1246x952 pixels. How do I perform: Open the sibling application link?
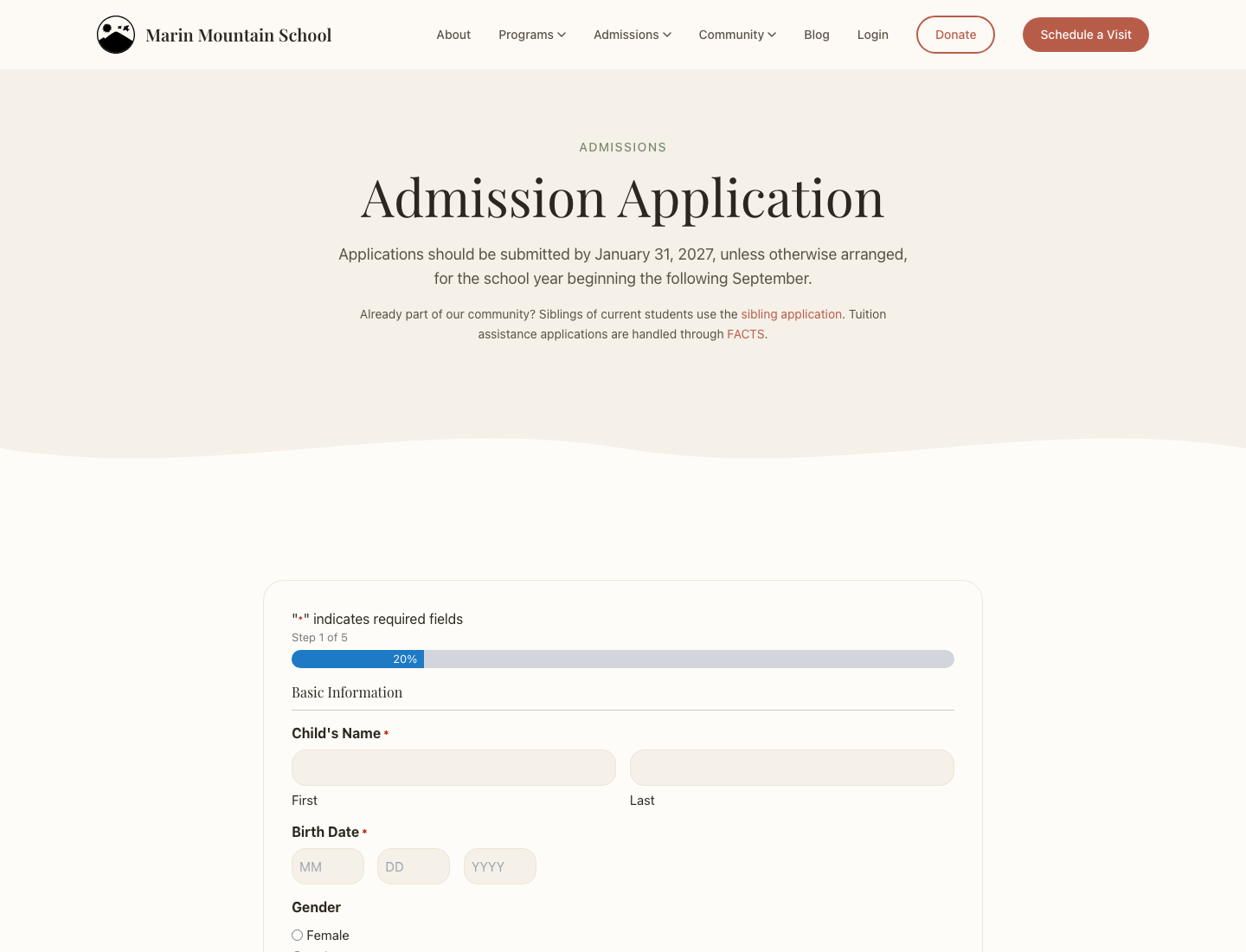791,314
